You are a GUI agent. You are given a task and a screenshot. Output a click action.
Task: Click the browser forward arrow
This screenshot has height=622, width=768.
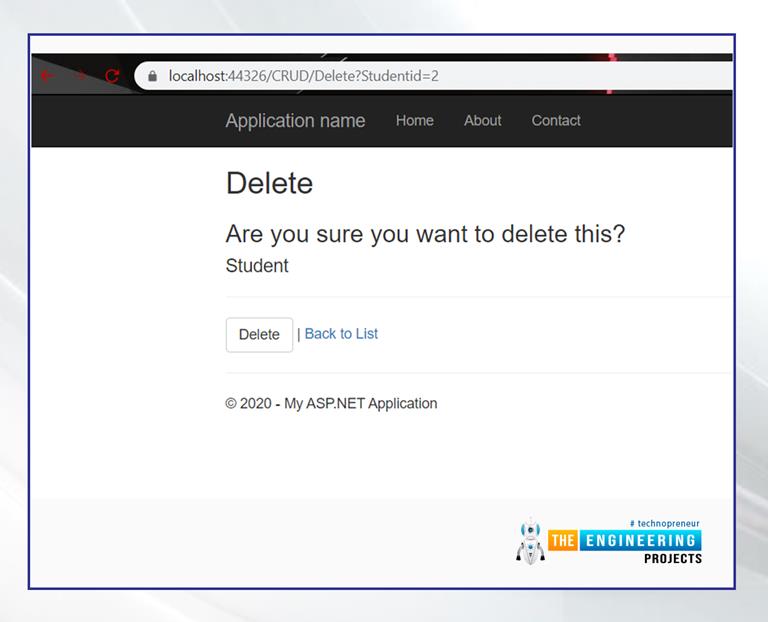pos(80,76)
